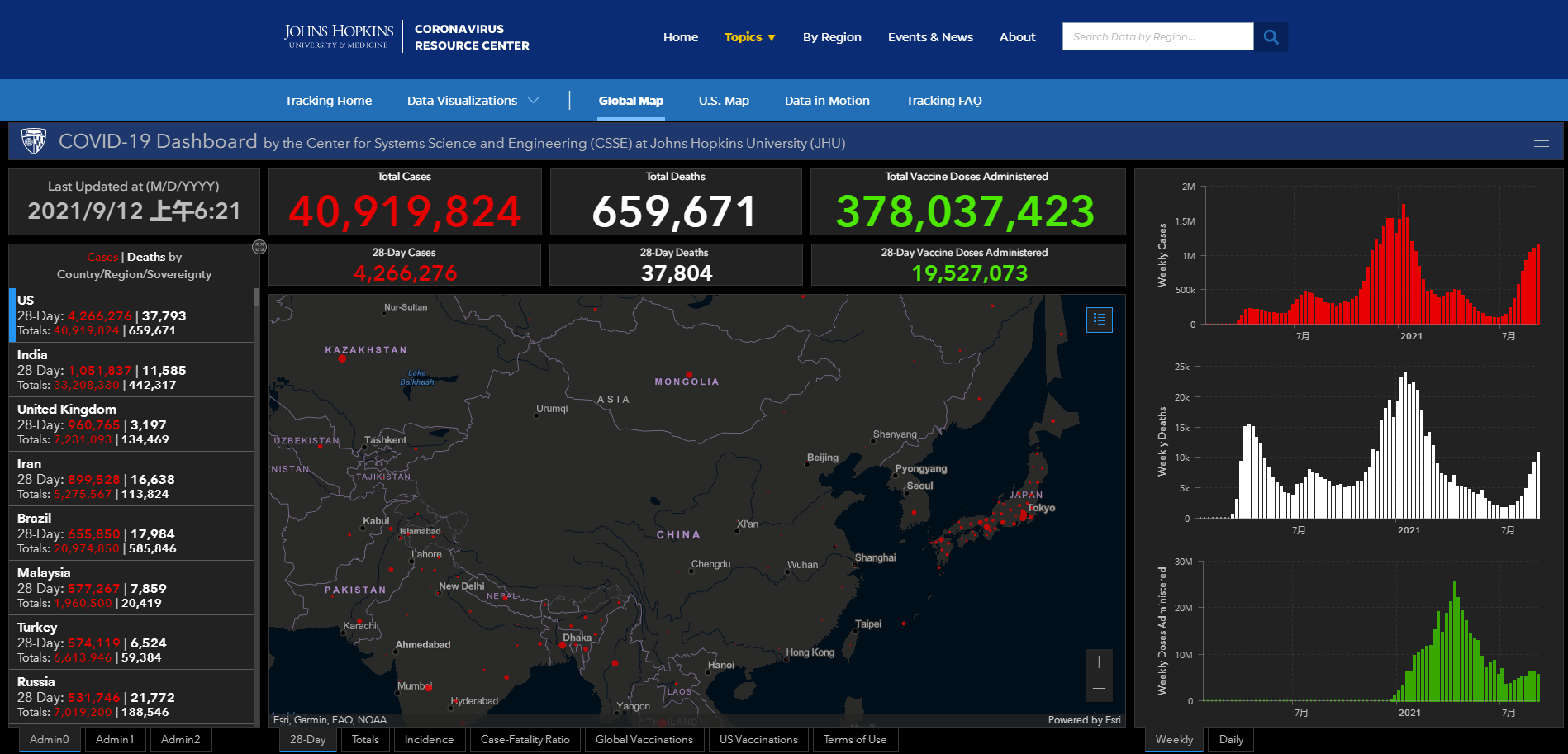Screen dimensions: 1568x754
Task: Open By Region page
Action: 832,37
